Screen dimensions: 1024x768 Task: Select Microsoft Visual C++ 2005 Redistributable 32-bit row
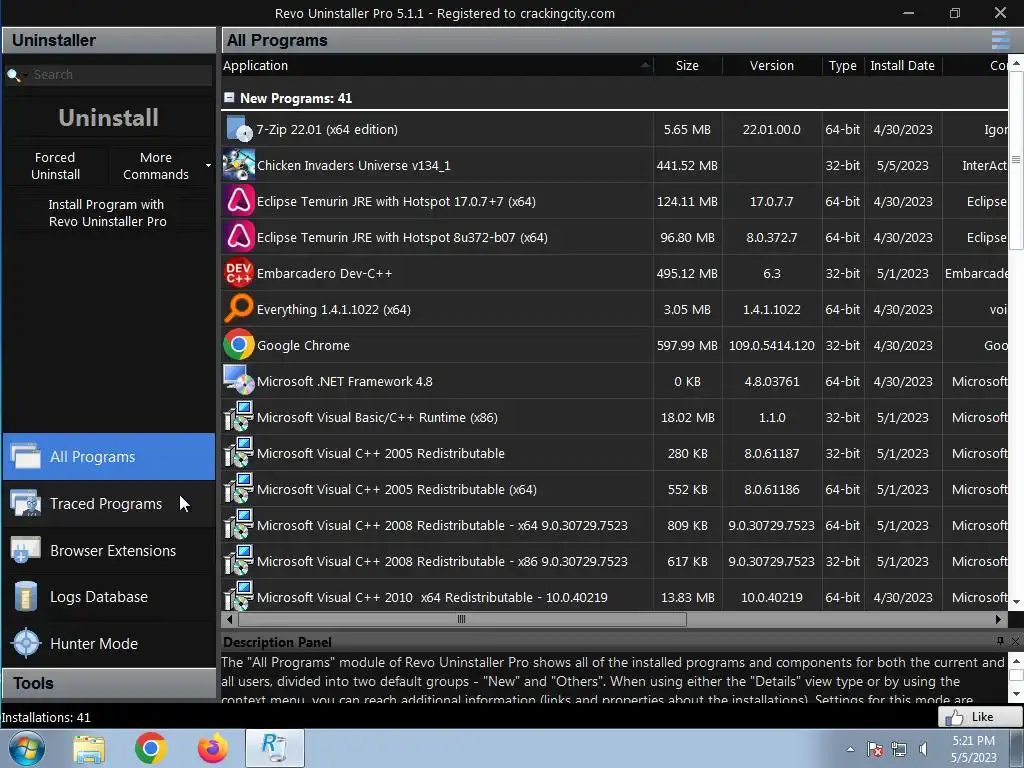614,453
